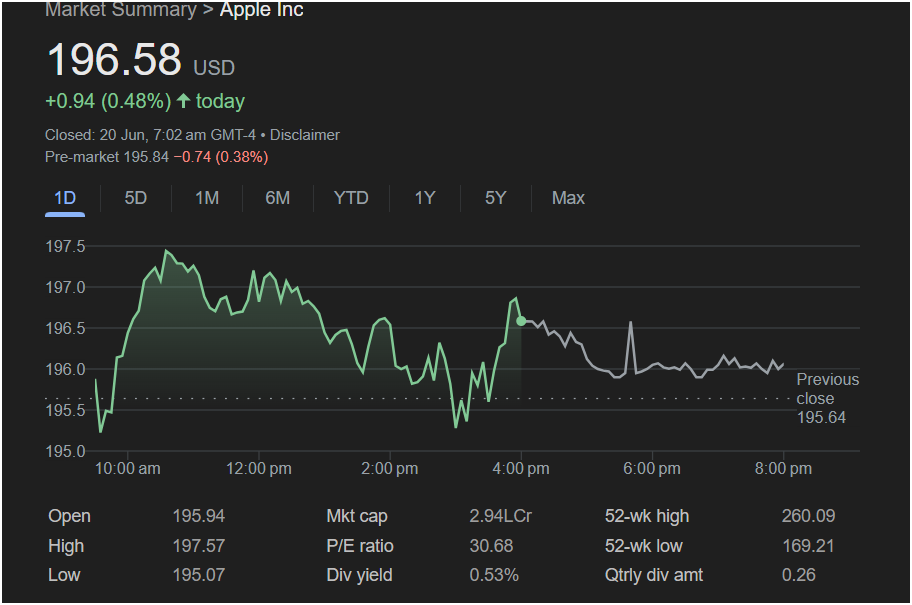Click the 52-wk low label
This screenshot has width=912, height=605.
coord(644,546)
